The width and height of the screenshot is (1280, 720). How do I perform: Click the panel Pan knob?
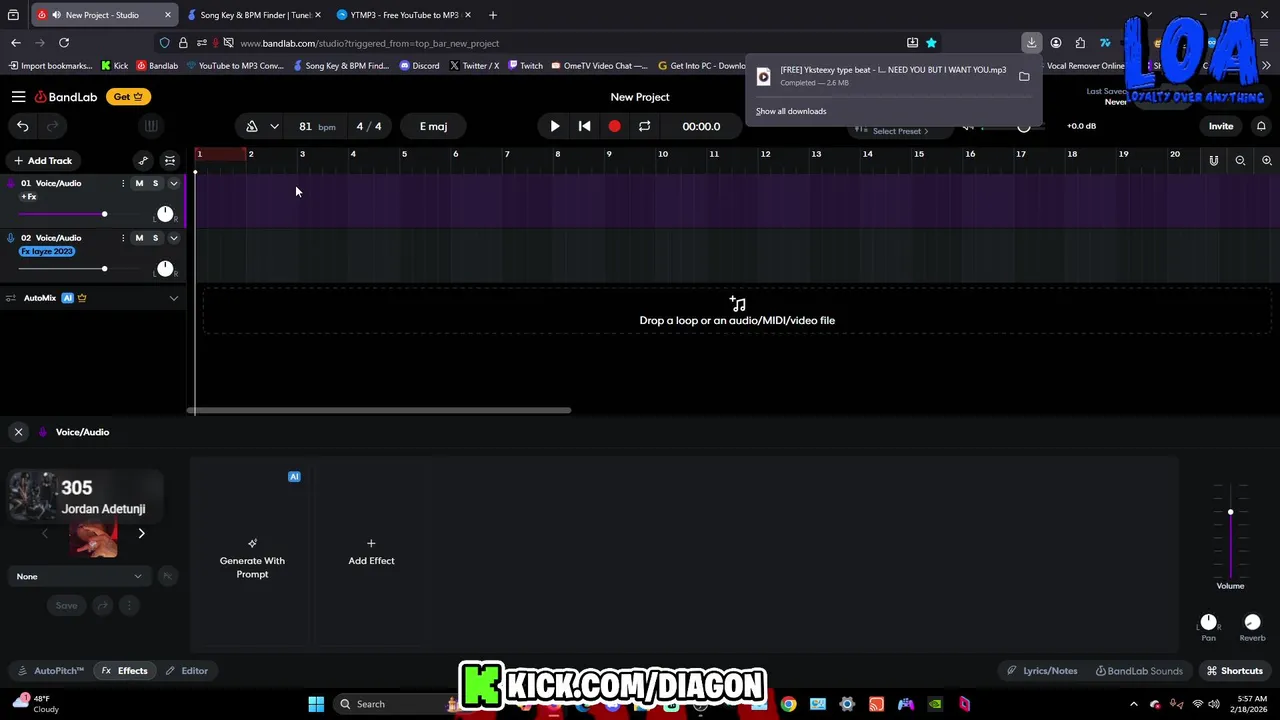(1209, 622)
